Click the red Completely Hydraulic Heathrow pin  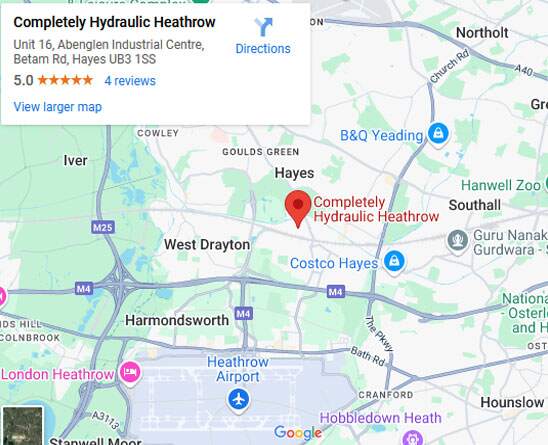pos(298,209)
